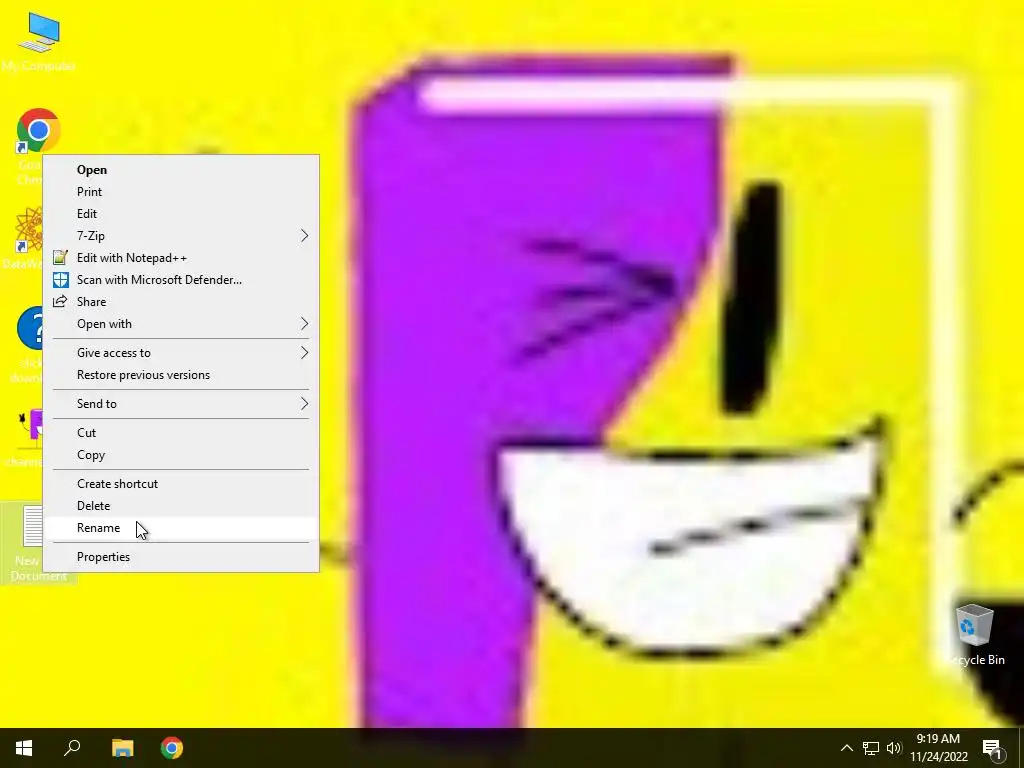Click the Microsoft Defender shield icon
Viewport: 1024px width, 768px height.
[x=60, y=280]
